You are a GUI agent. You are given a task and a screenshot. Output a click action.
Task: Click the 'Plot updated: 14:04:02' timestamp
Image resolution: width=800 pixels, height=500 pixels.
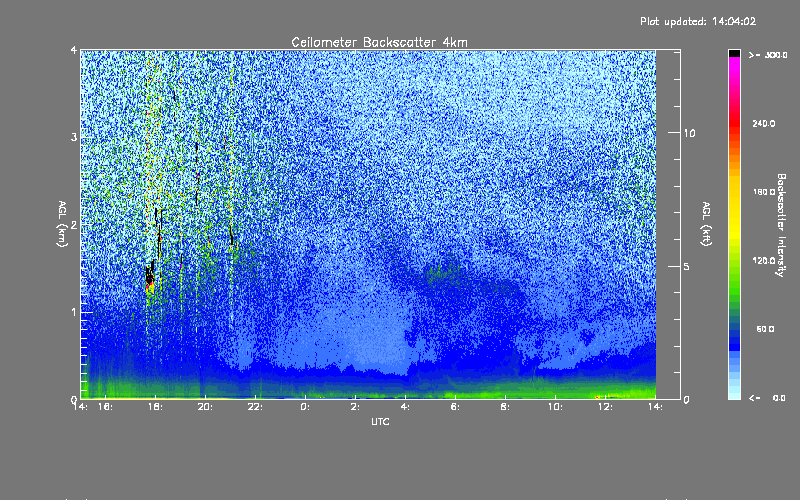(x=698, y=21)
